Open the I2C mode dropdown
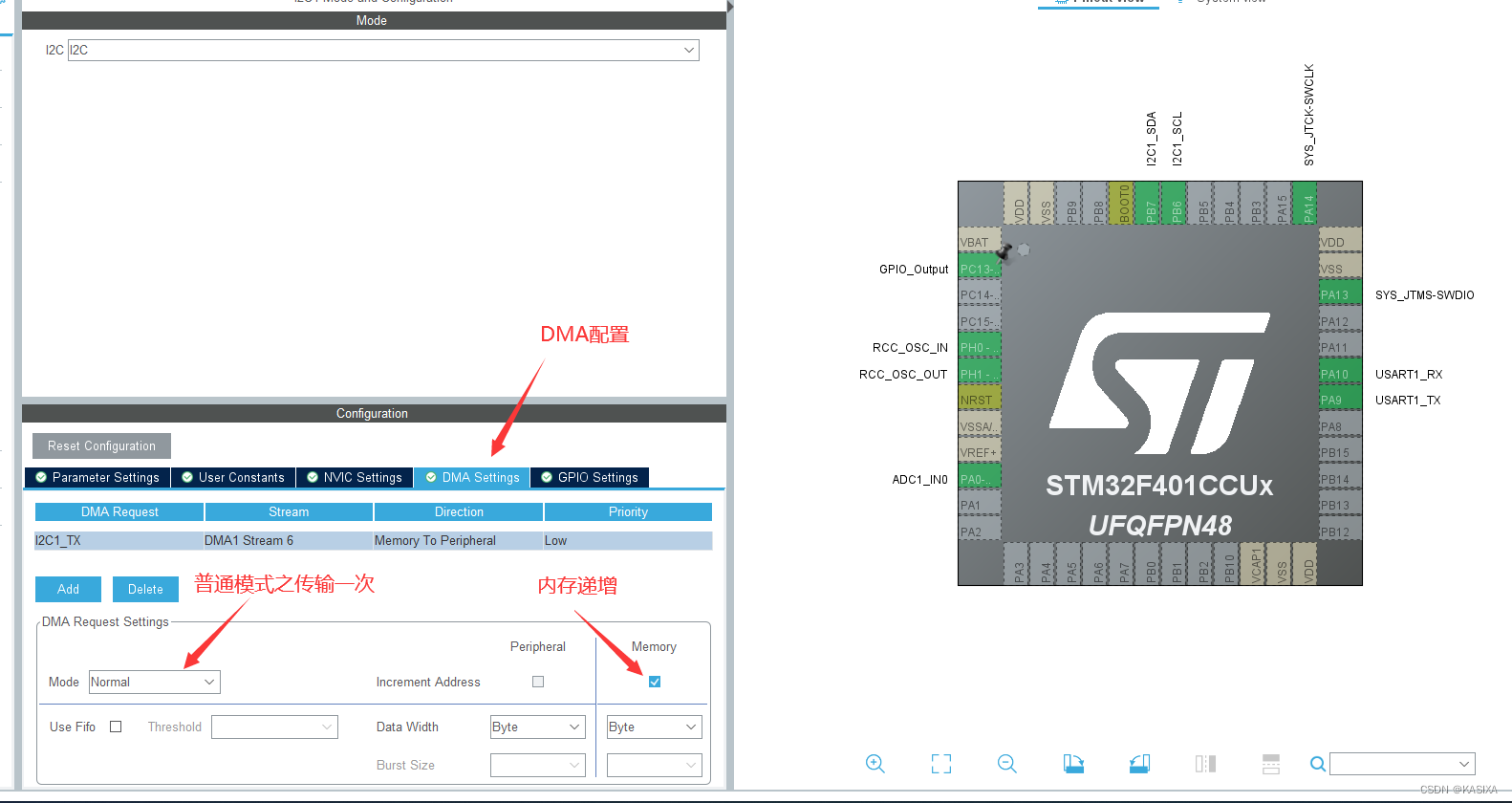 pos(383,50)
